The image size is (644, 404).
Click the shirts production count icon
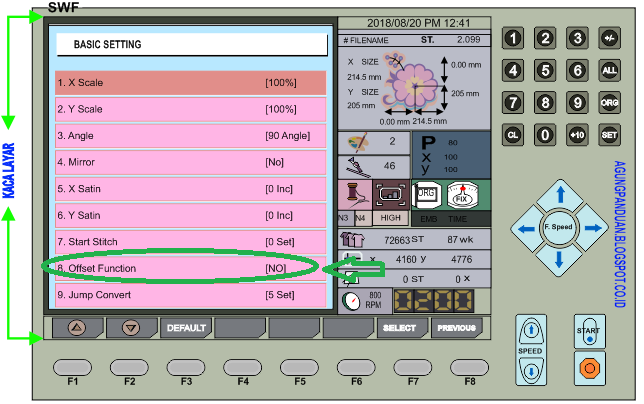pos(352,239)
